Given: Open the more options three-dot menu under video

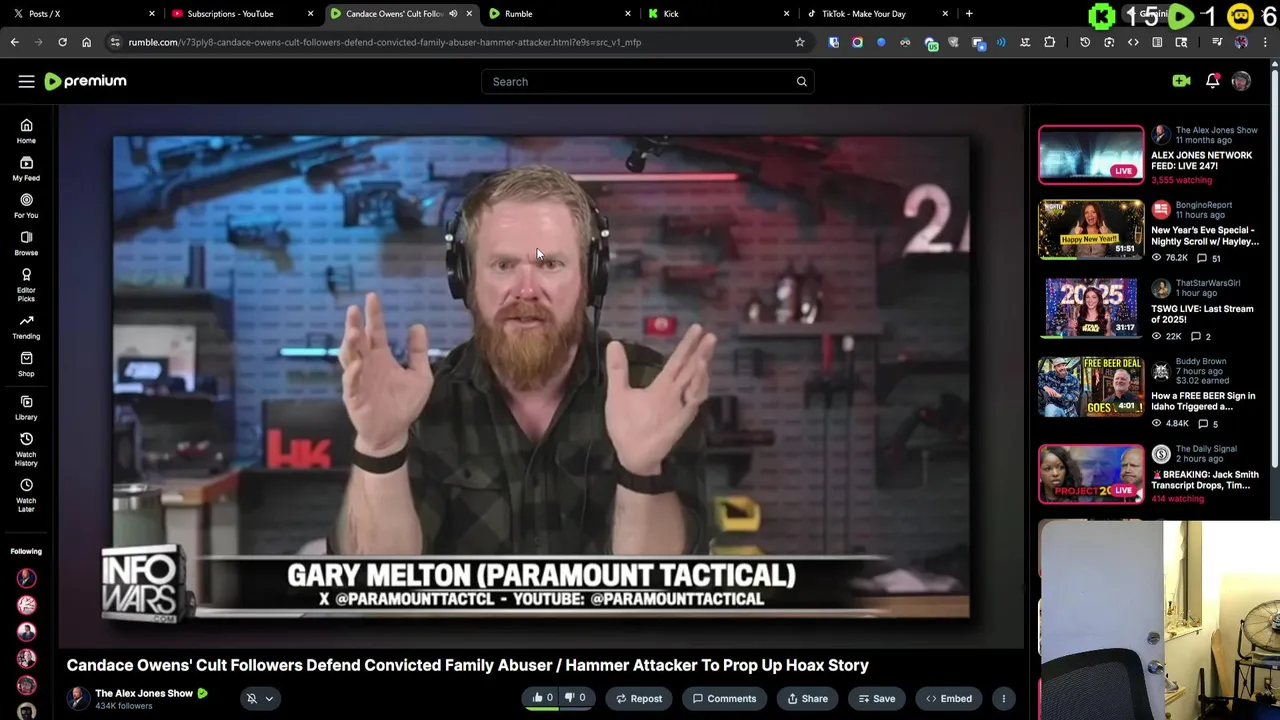Looking at the screenshot, I should point(1003,699).
